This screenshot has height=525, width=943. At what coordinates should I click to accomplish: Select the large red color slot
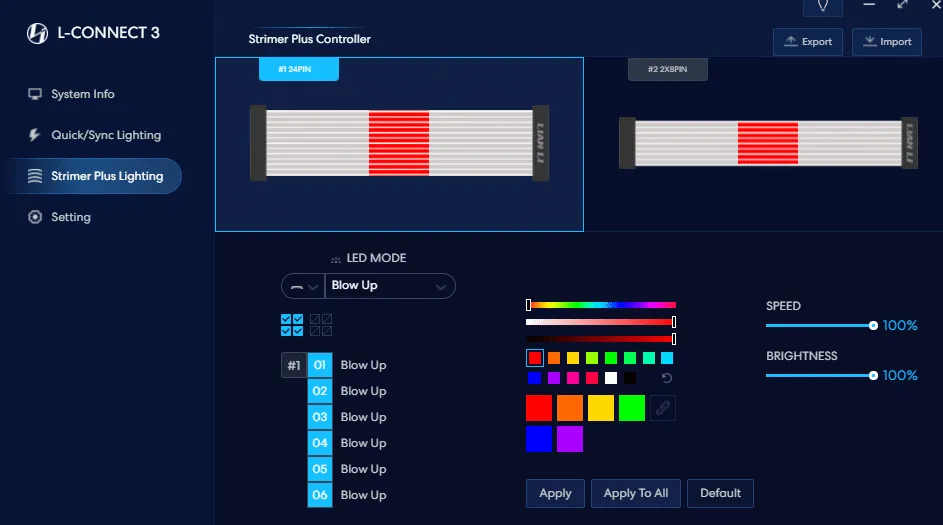[x=539, y=408]
